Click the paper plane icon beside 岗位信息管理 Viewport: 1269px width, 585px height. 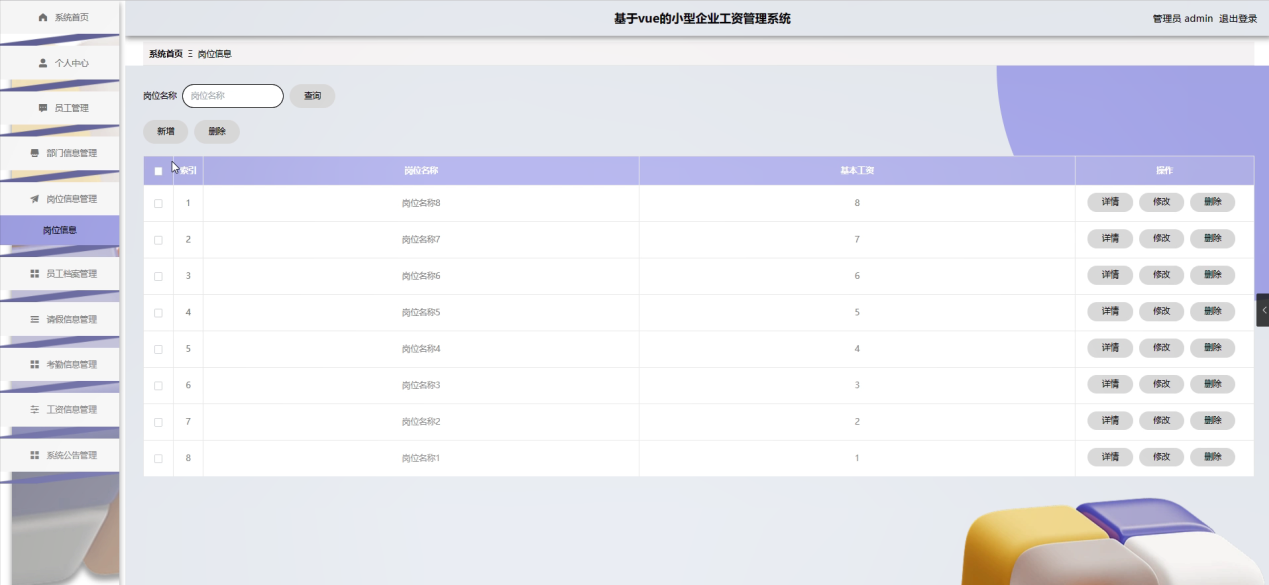point(35,199)
